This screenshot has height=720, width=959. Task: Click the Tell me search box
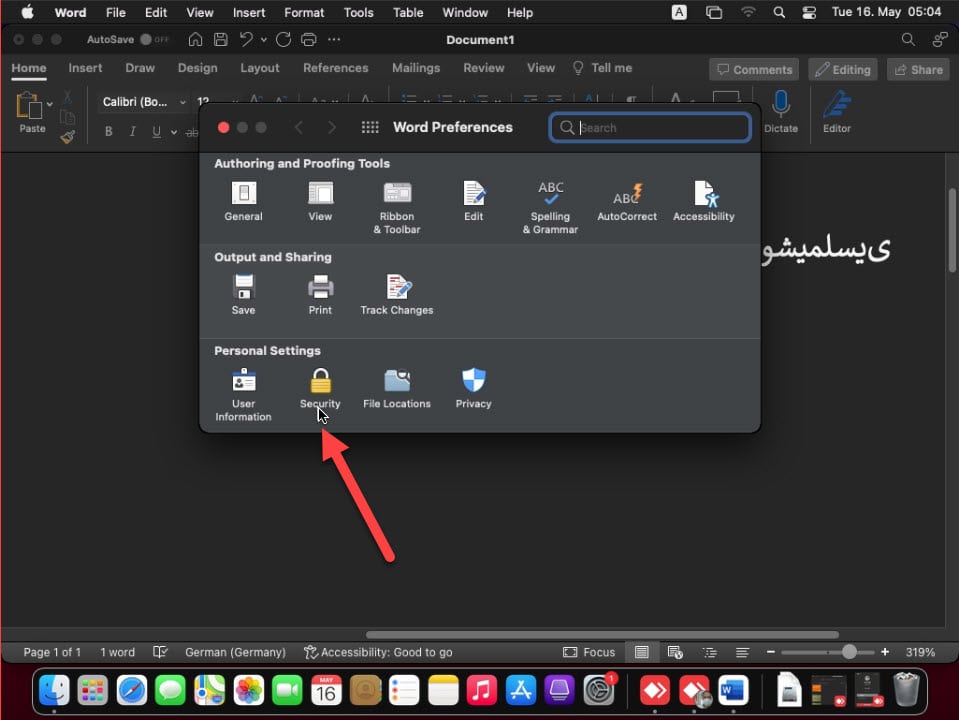click(x=602, y=68)
